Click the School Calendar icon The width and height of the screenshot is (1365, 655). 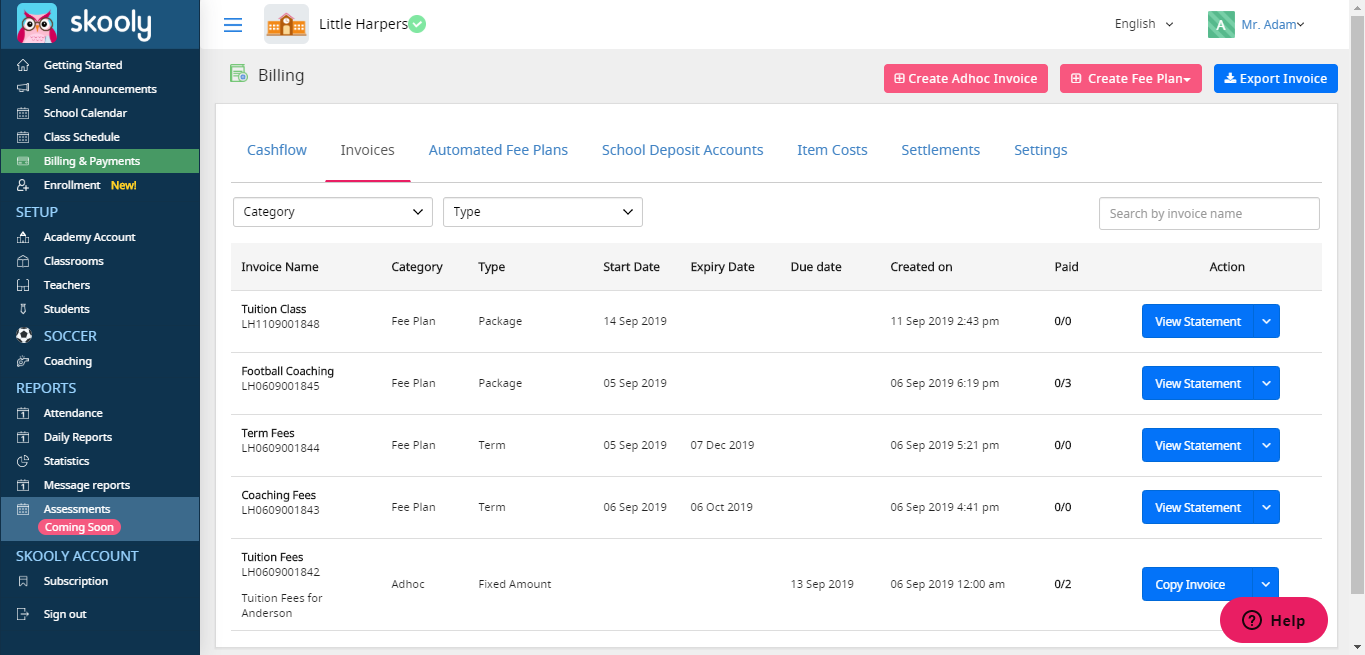pyautogui.click(x=23, y=113)
